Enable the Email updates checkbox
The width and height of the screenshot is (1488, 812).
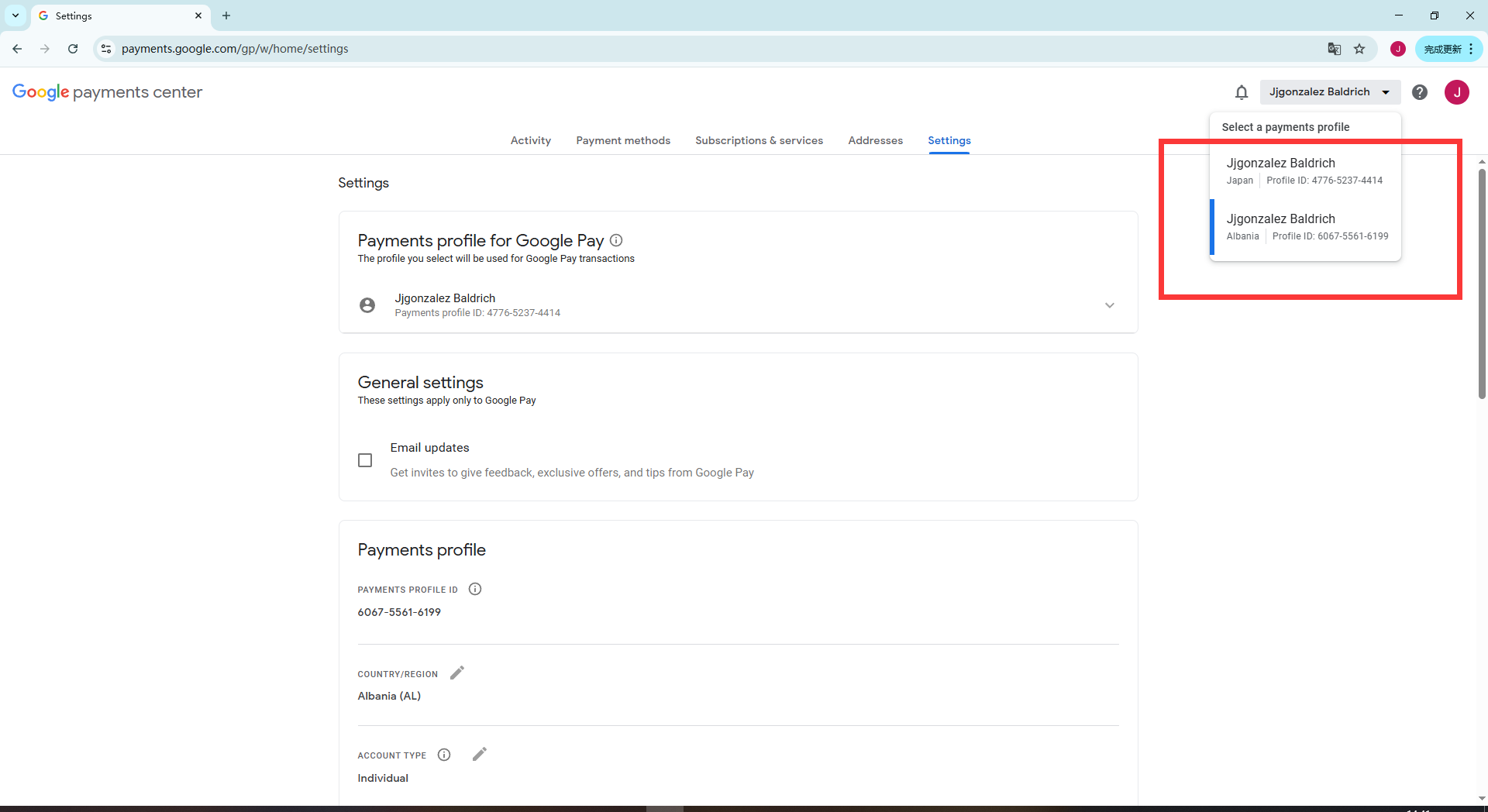(365, 460)
